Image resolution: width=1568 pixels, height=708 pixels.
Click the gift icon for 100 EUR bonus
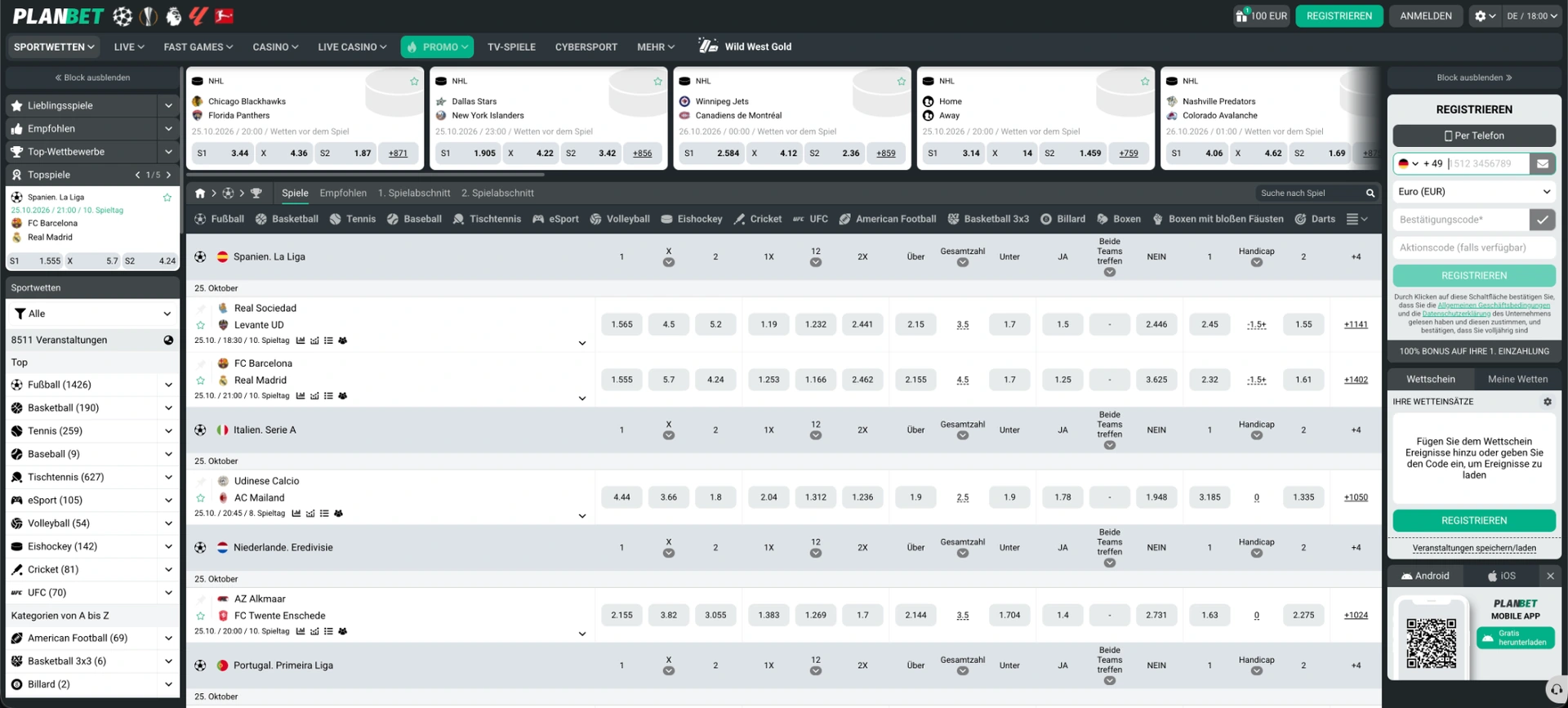(x=1241, y=16)
